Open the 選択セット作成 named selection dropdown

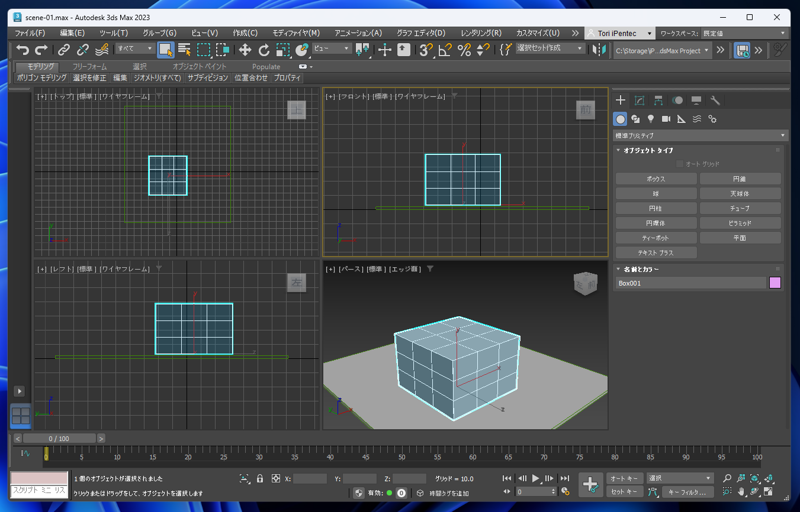point(550,48)
